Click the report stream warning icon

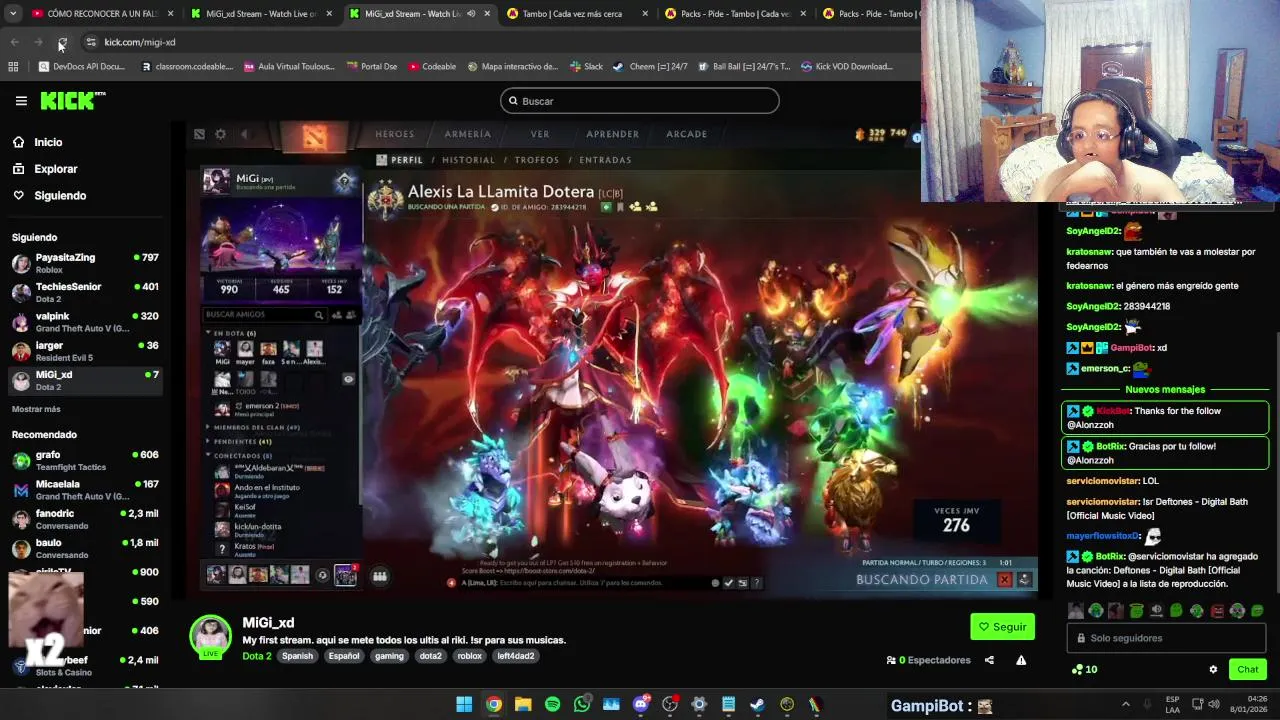pyautogui.click(x=1021, y=660)
